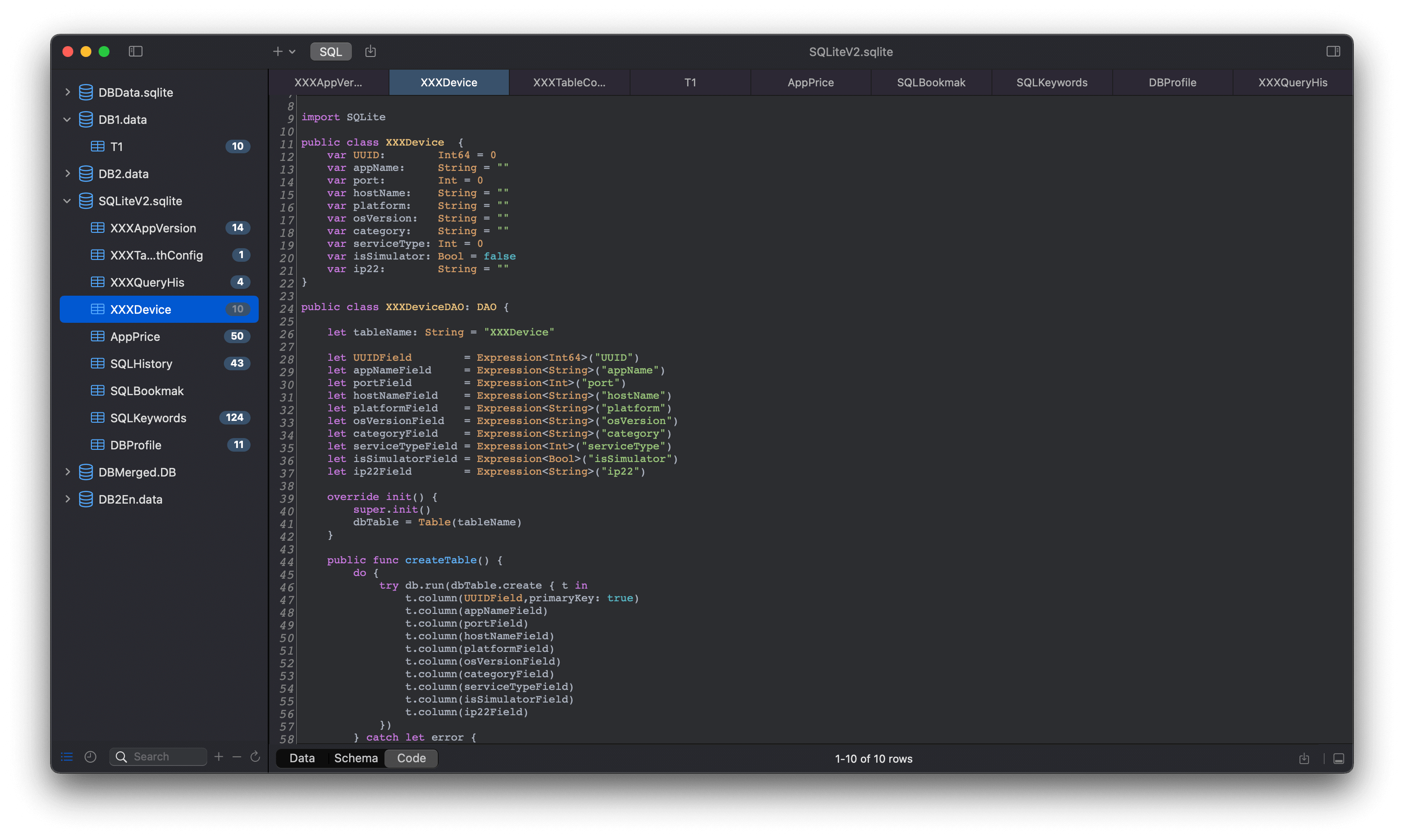Switch to the Data view segment
Image resolution: width=1404 pixels, height=840 pixels.
[302, 758]
